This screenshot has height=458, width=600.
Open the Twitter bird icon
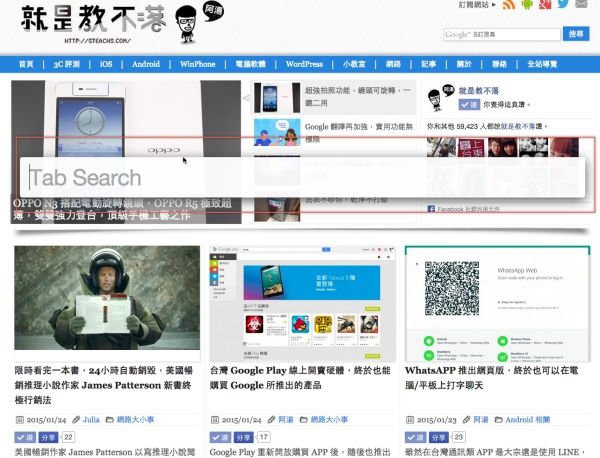coord(563,4)
